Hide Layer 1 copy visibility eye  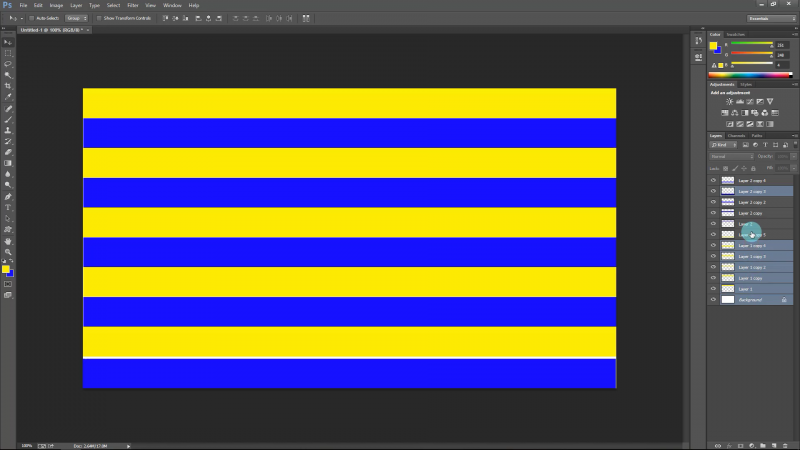713,278
